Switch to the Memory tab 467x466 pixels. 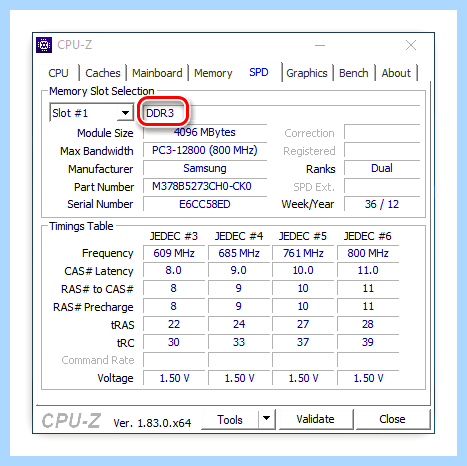[x=213, y=73]
